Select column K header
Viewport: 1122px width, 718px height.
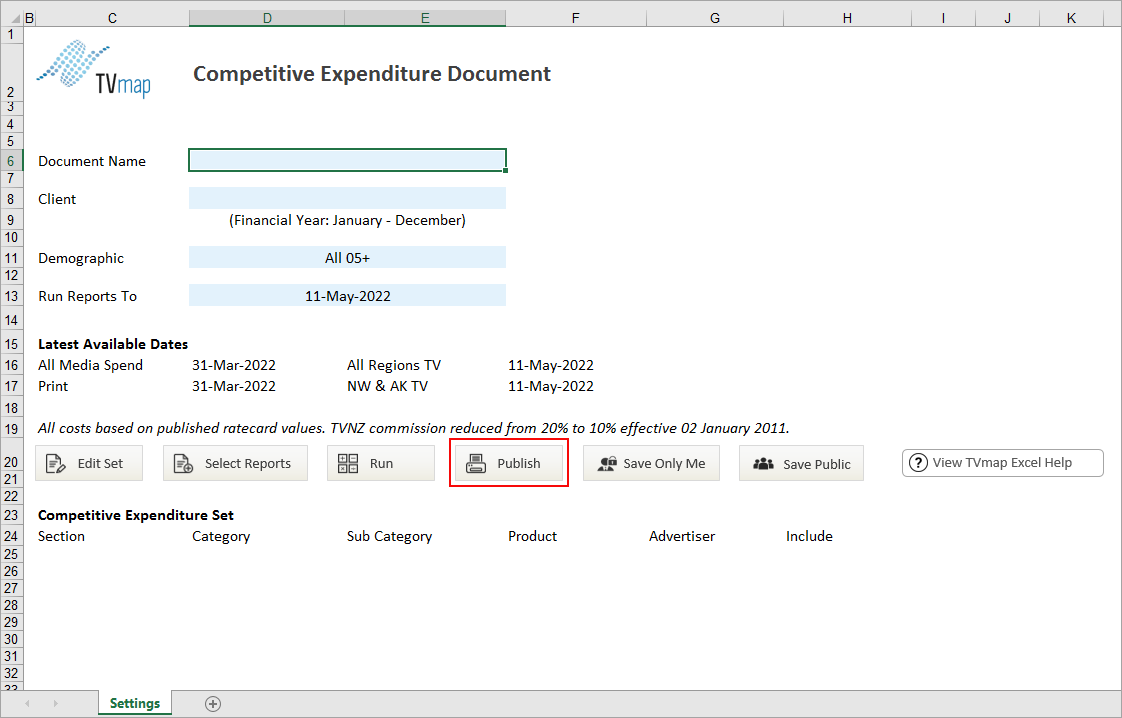coord(1071,18)
